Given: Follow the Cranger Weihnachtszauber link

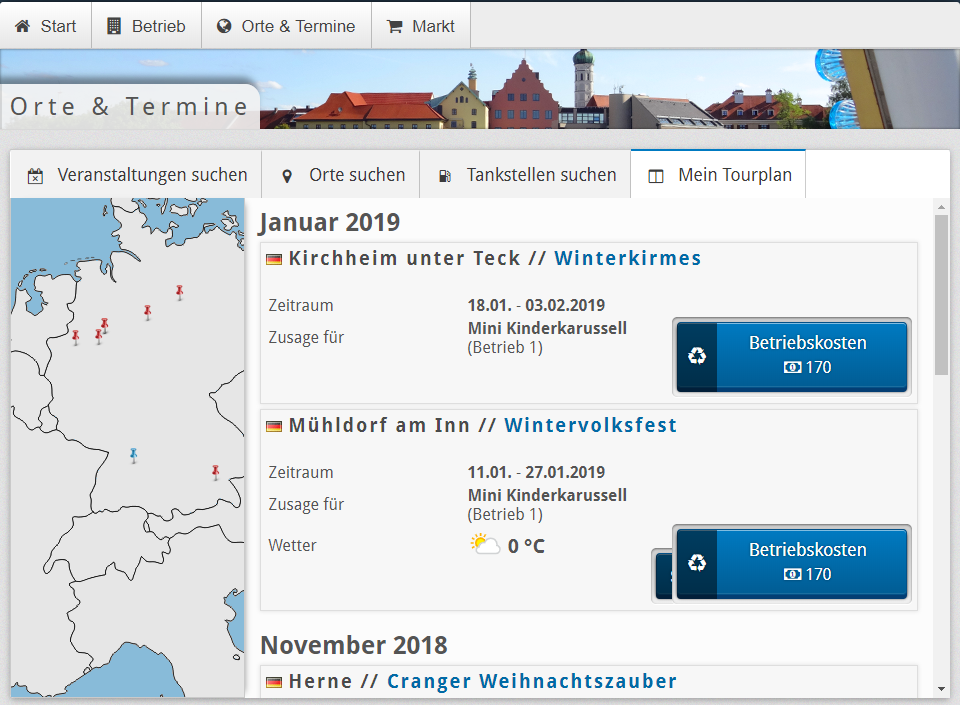Looking at the screenshot, I should pos(531,681).
